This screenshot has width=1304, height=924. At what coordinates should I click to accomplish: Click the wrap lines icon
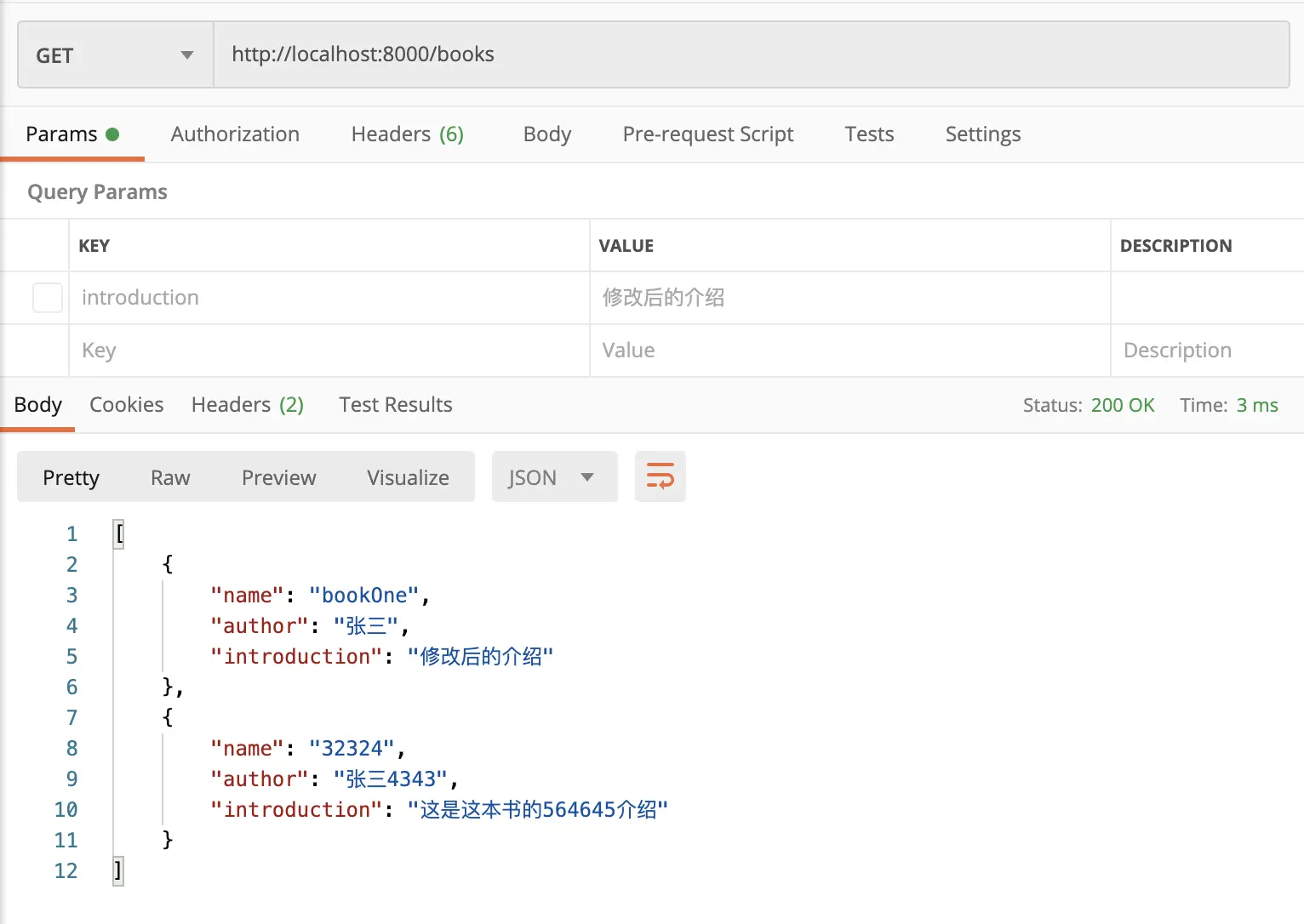(660, 476)
